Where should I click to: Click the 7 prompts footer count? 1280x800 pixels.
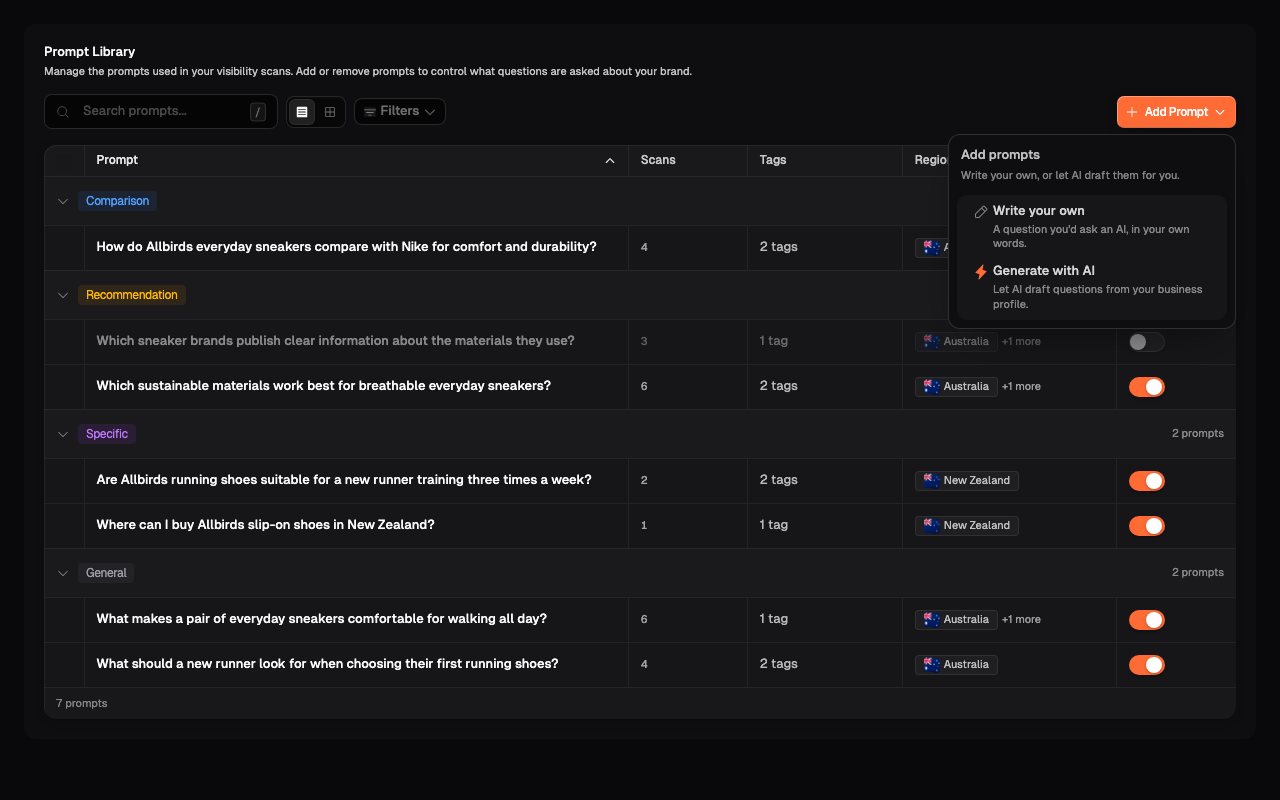(x=82, y=704)
